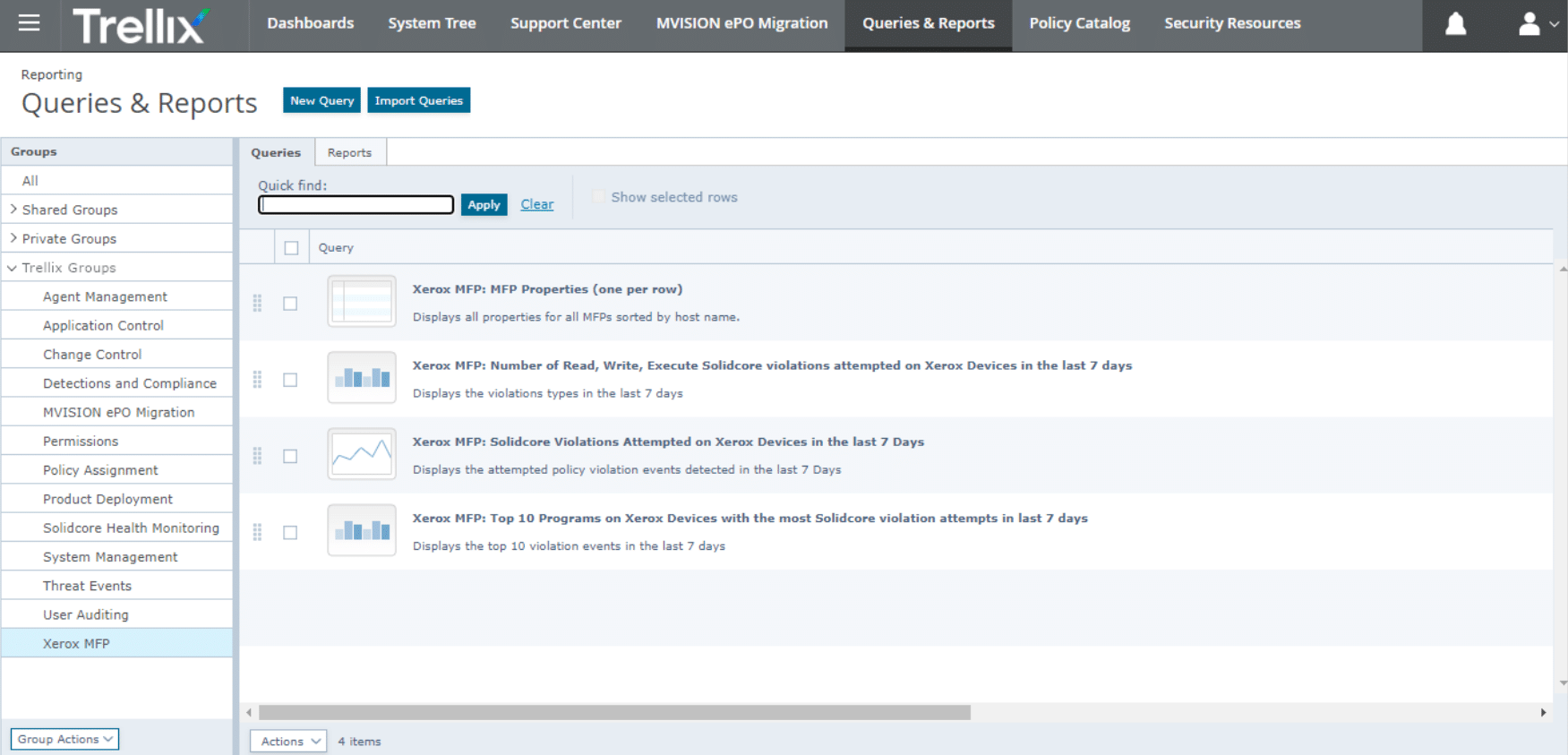This screenshot has height=755, width=1568.
Task: Check the Top 10 Programs query checkbox
Action: (x=290, y=532)
